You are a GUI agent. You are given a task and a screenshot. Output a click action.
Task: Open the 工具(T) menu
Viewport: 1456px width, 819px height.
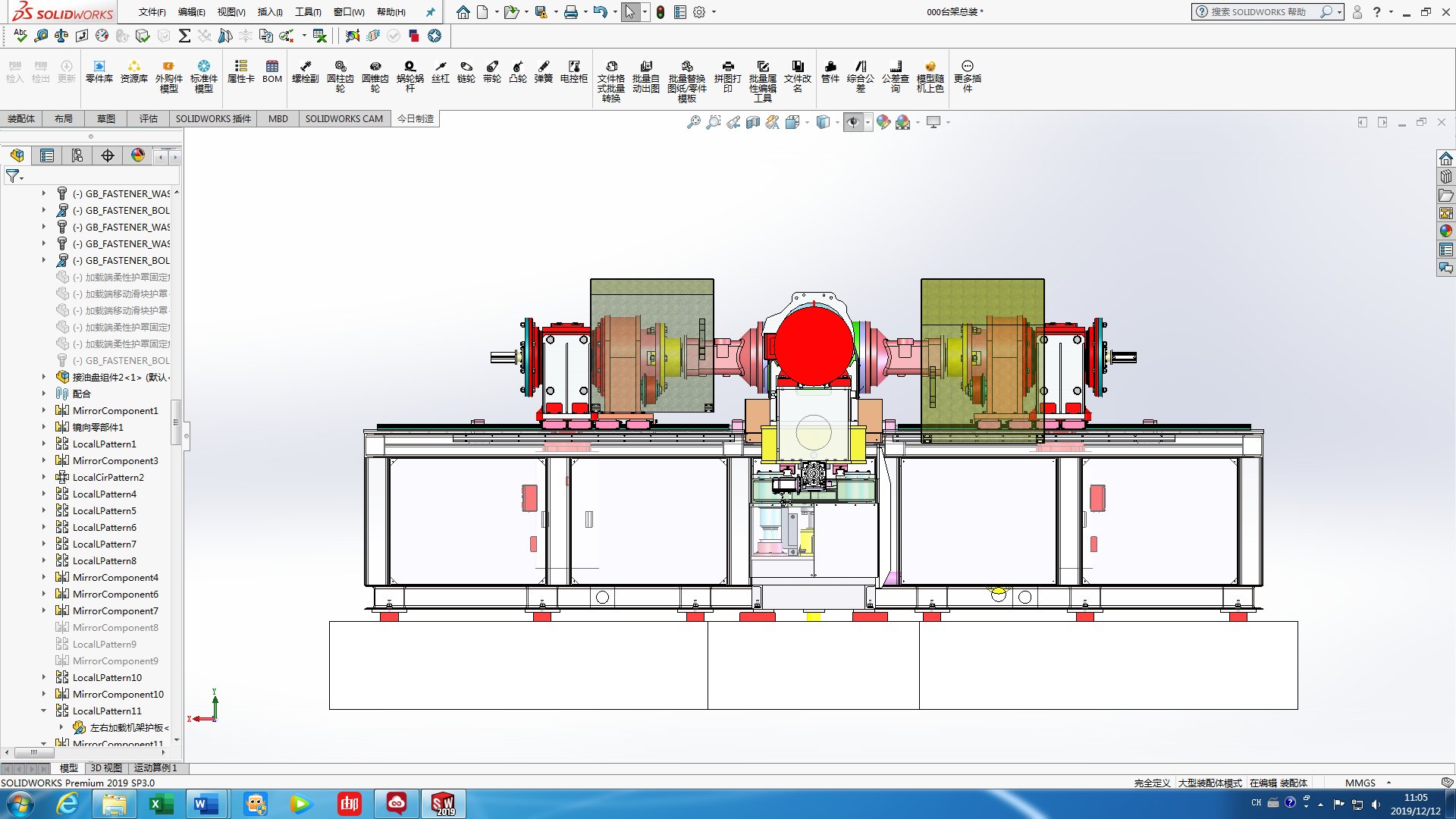(x=308, y=12)
